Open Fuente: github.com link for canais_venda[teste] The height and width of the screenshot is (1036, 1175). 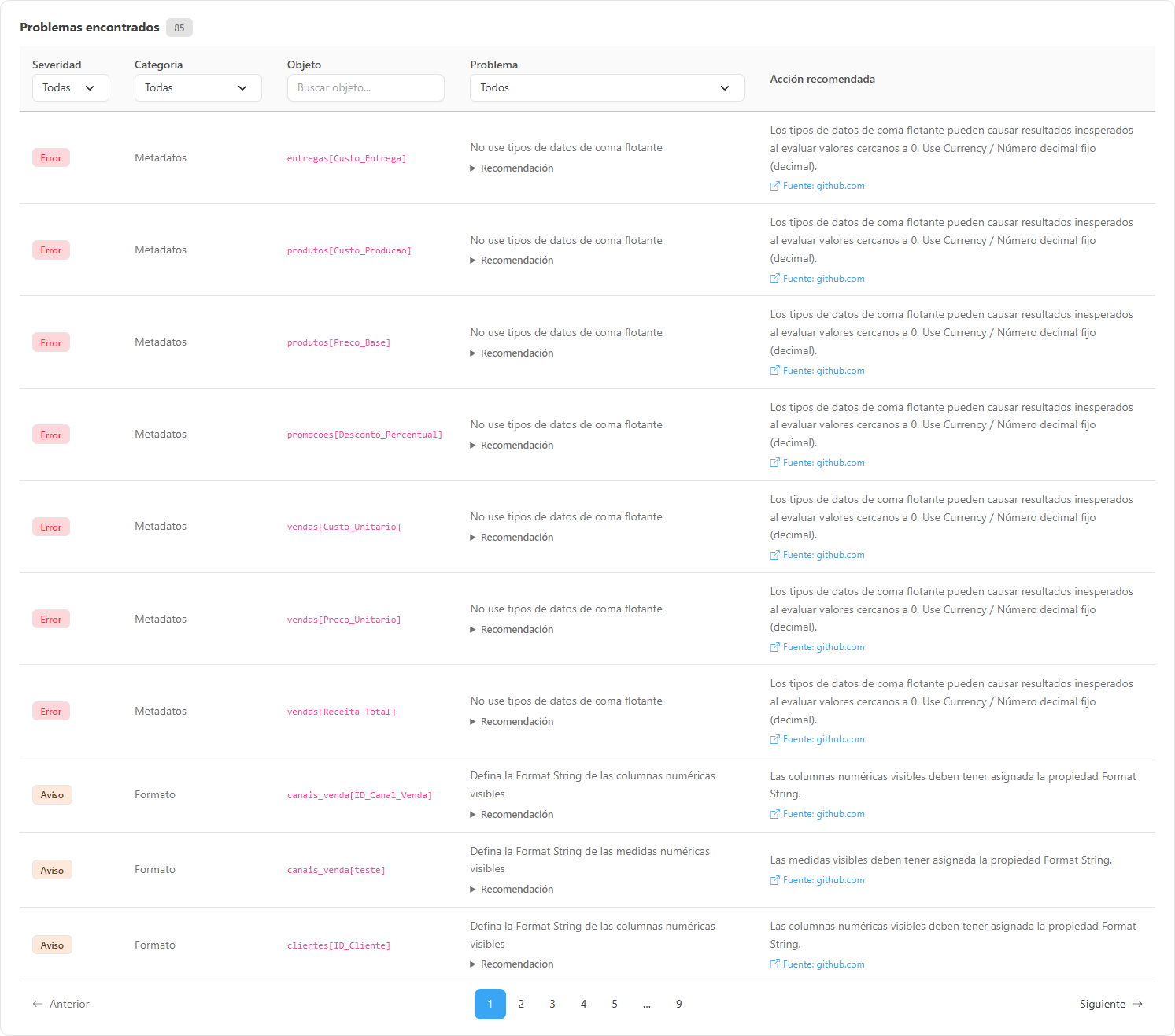(818, 880)
